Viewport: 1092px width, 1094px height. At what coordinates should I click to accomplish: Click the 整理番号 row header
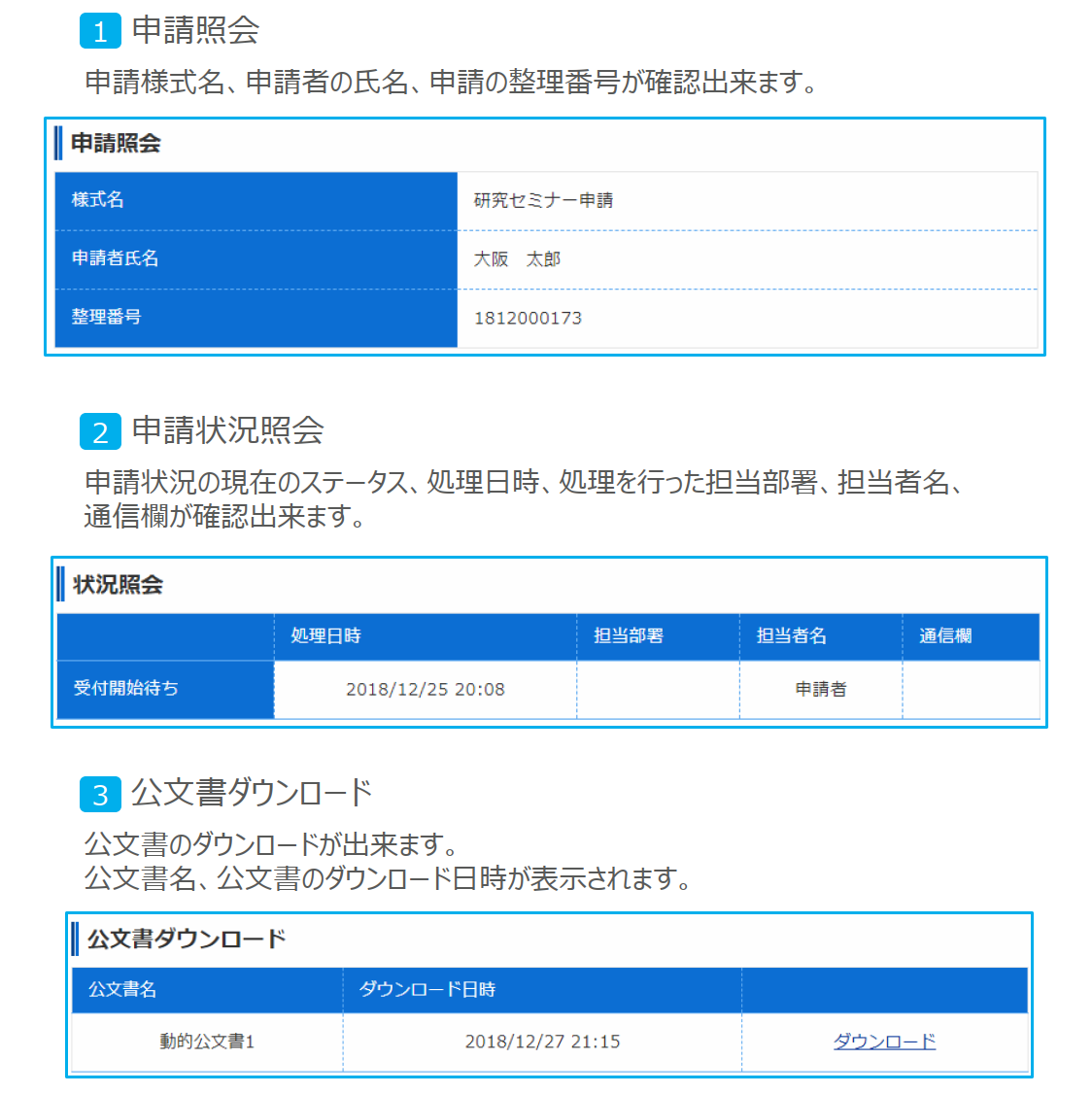click(x=256, y=318)
